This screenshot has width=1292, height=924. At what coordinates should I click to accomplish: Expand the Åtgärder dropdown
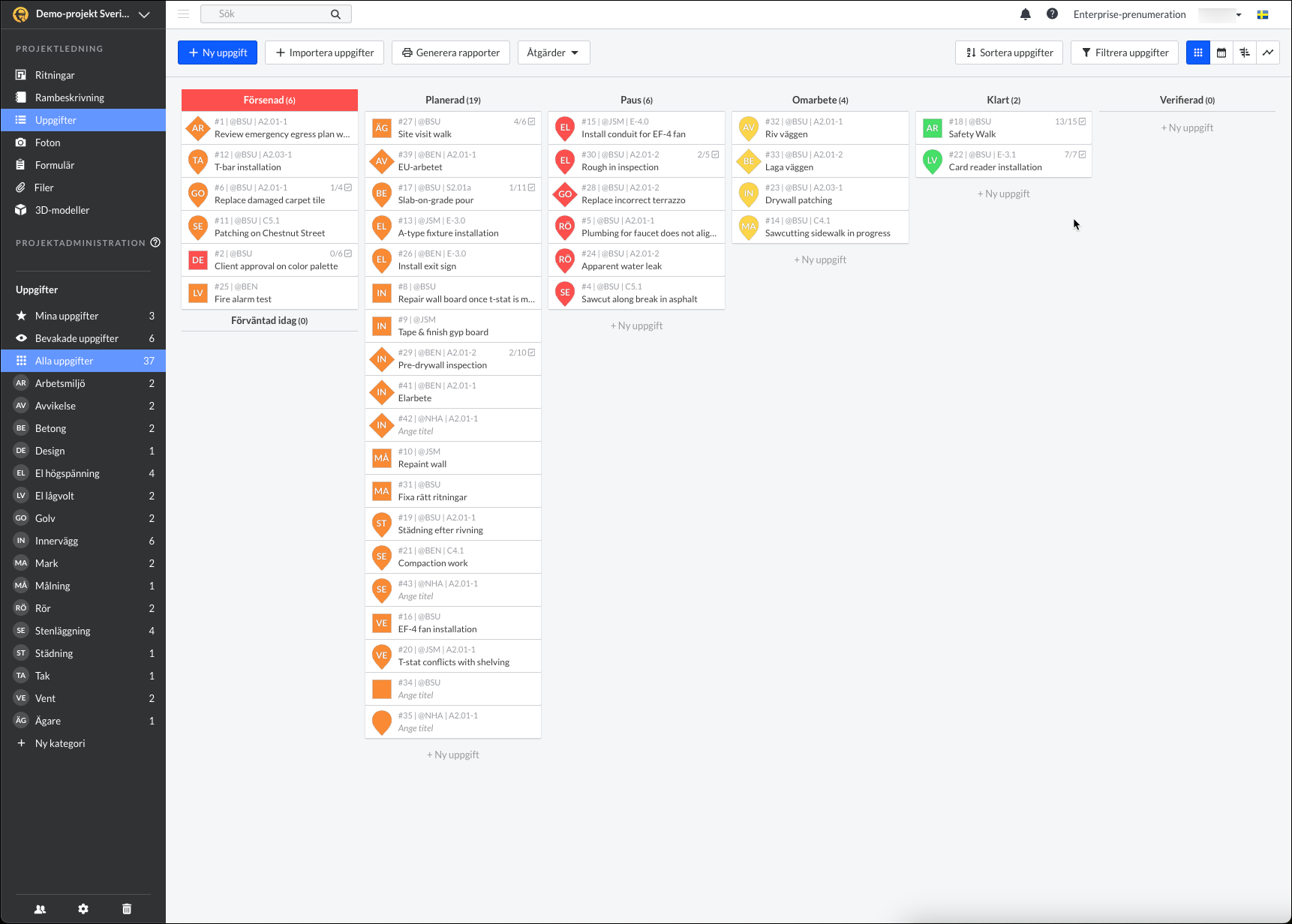click(x=553, y=52)
